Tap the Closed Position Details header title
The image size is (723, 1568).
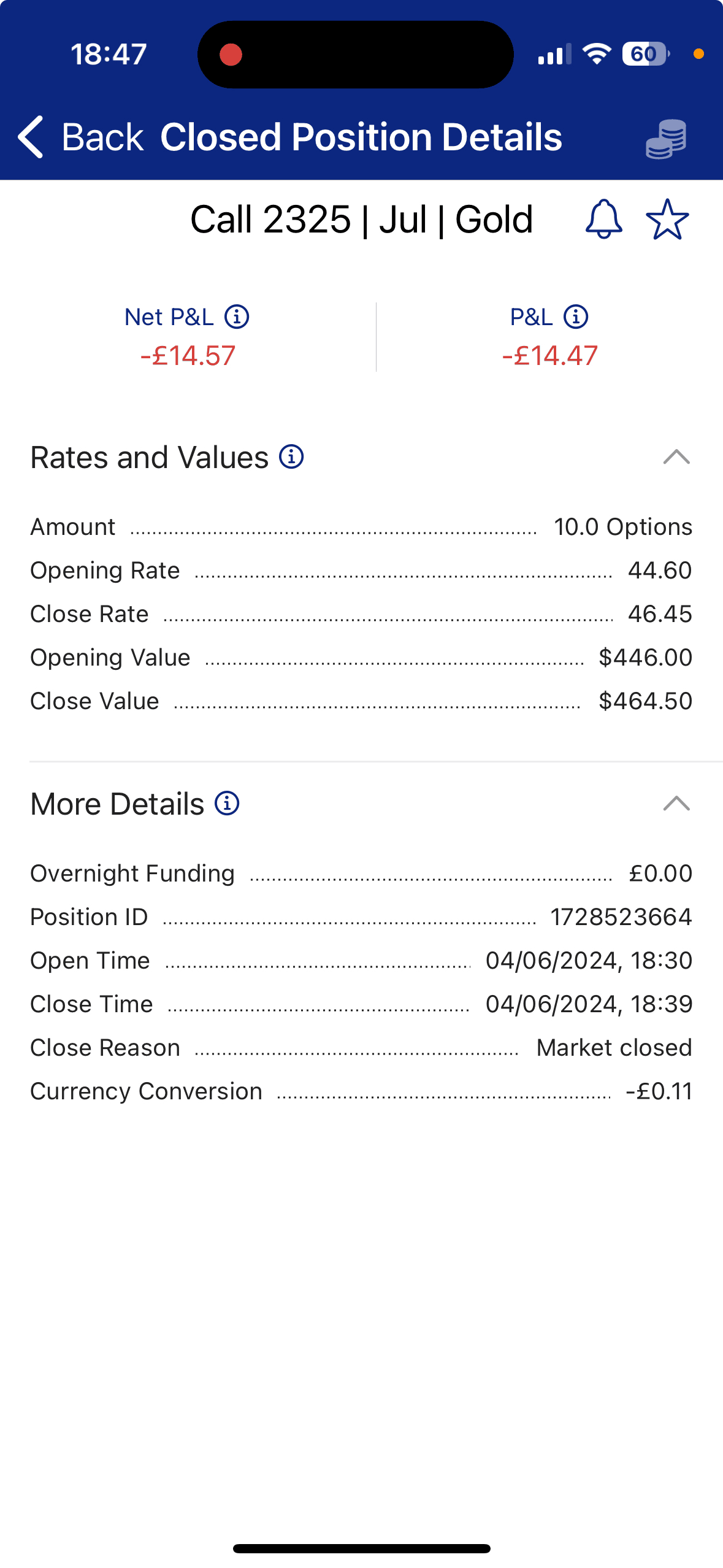tap(361, 137)
